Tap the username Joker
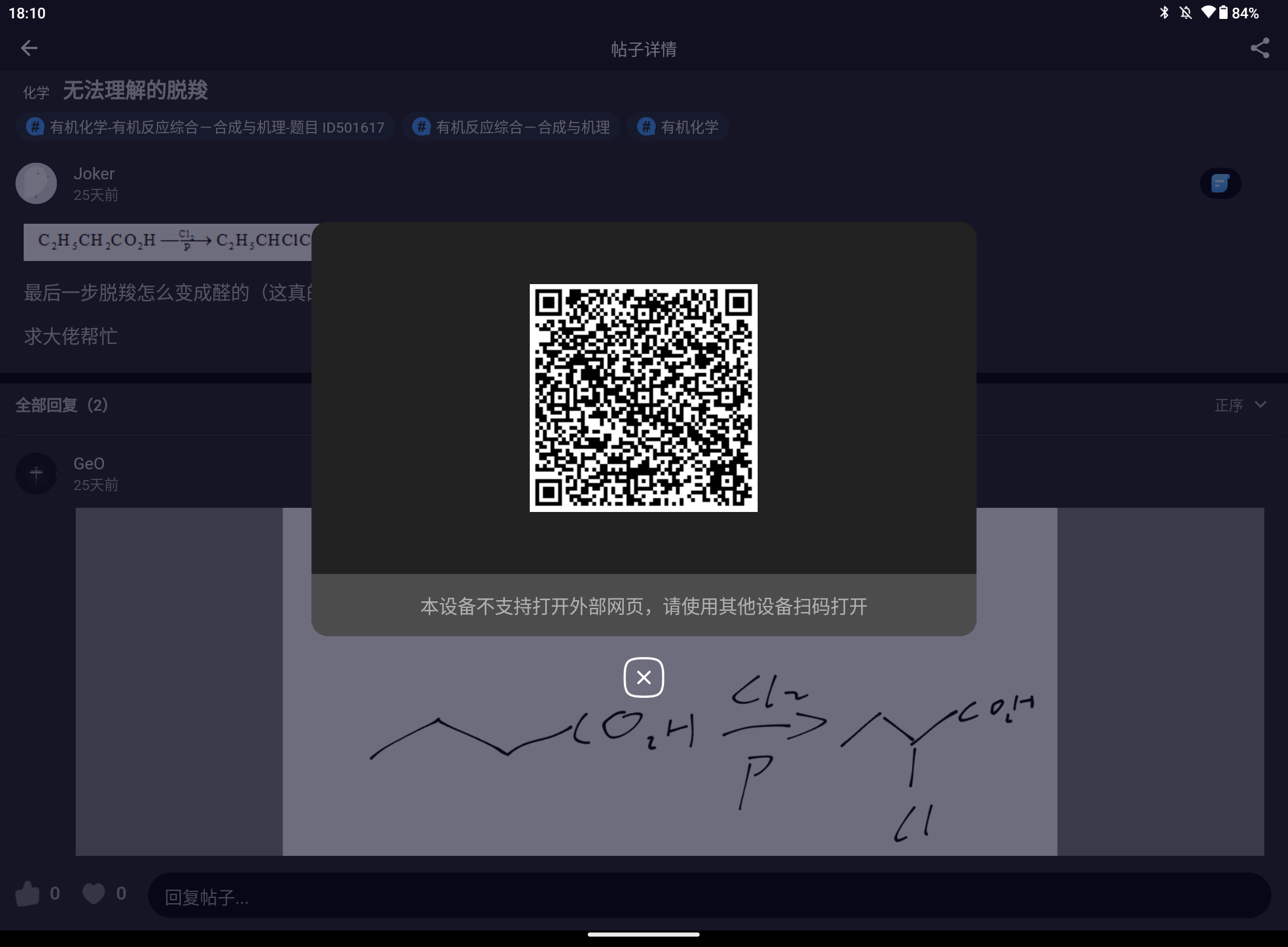 94,173
